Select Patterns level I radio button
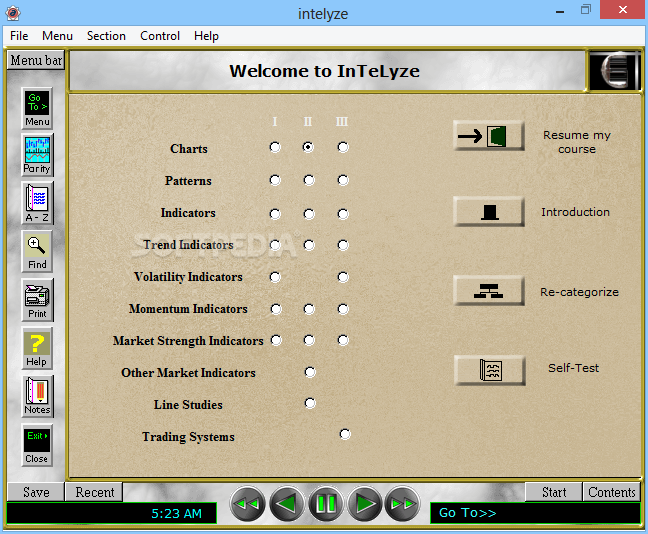The height and width of the screenshot is (534, 648). 275,180
